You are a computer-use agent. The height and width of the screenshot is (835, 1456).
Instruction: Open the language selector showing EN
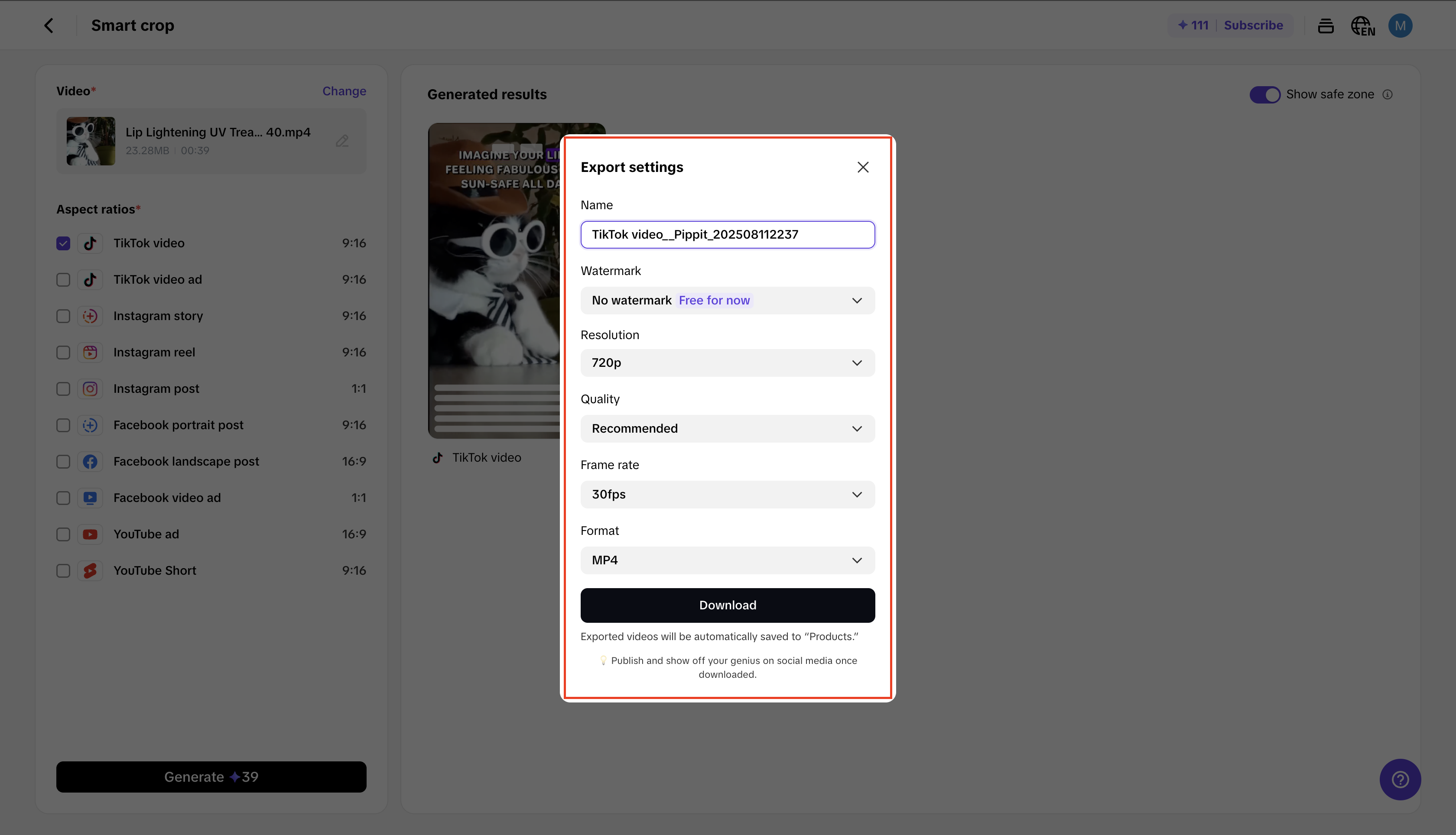tap(1362, 25)
